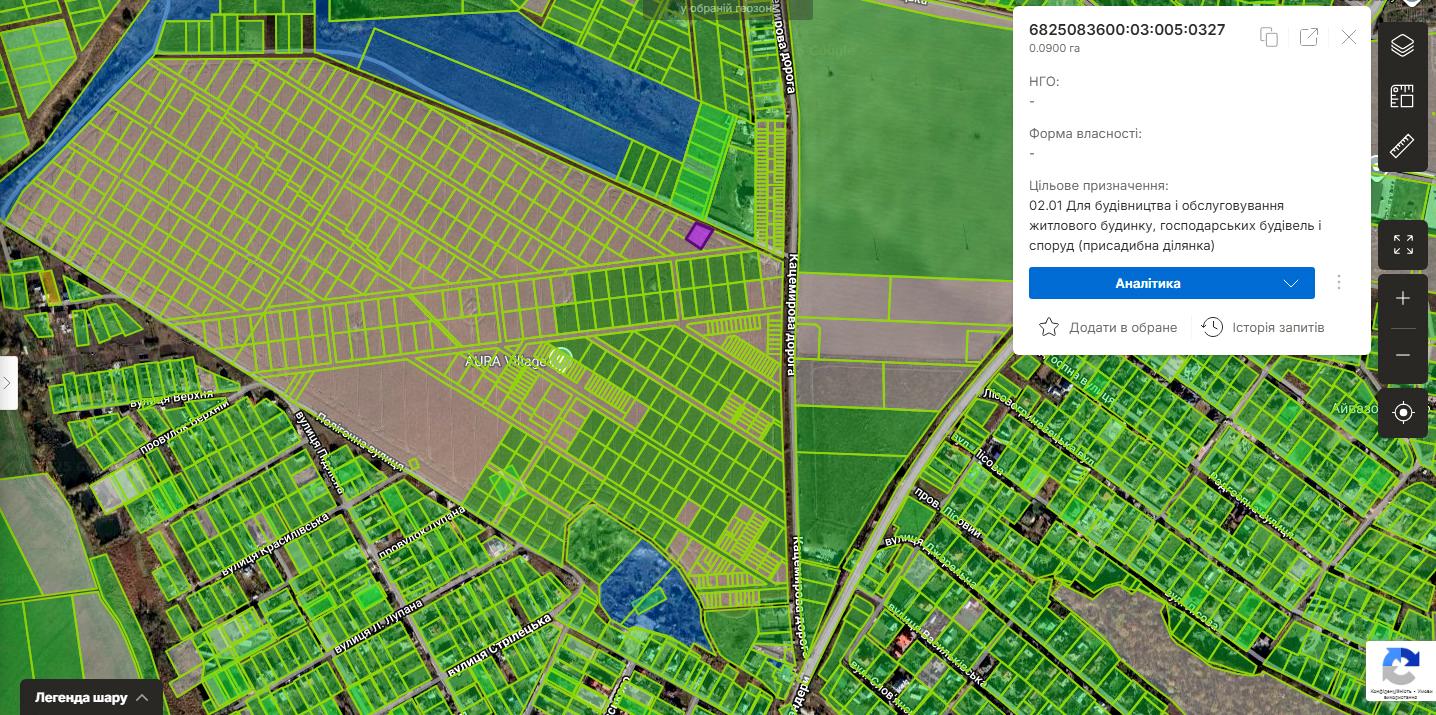Open the map layers panel
Image resolution: width=1436 pixels, height=715 pixels.
[1402, 45]
